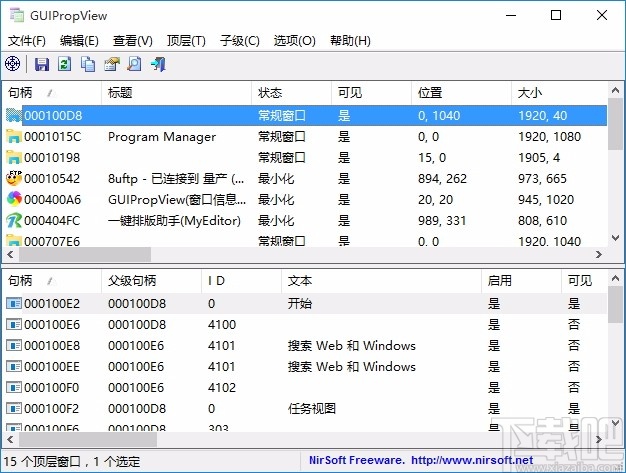Click the icon of selected row 000100D8

click(14, 115)
